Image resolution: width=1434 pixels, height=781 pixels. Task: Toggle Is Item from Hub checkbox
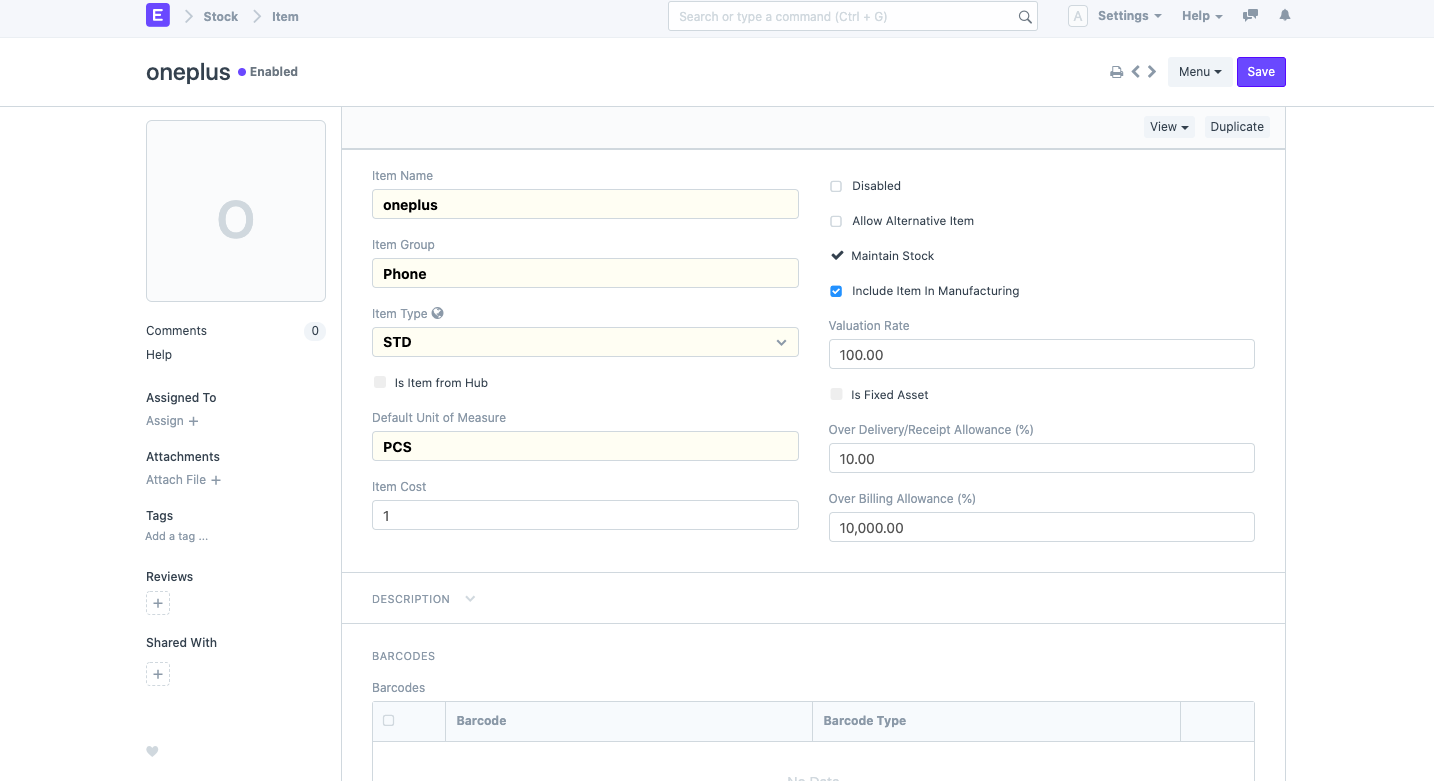[x=379, y=382]
